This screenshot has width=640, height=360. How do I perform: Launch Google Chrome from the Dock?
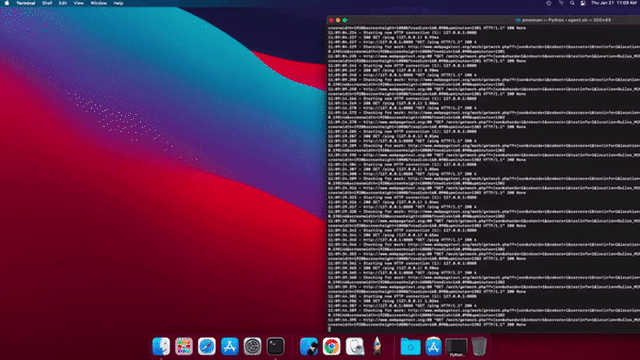331,347
